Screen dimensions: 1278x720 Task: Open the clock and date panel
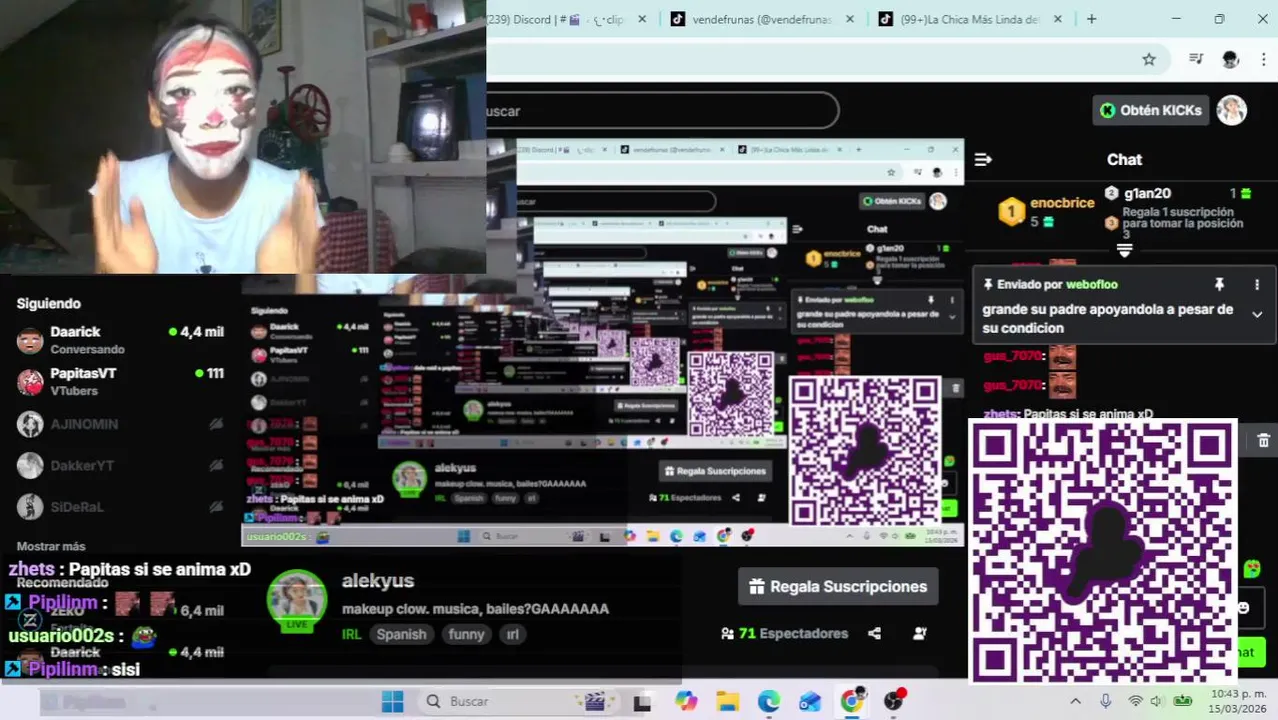pyautogui.click(x=1238, y=700)
